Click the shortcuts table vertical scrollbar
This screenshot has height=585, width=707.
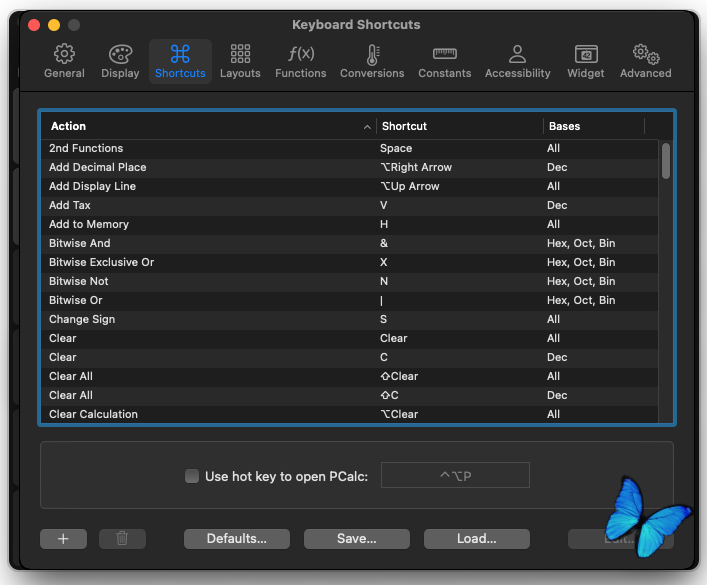[x=666, y=161]
